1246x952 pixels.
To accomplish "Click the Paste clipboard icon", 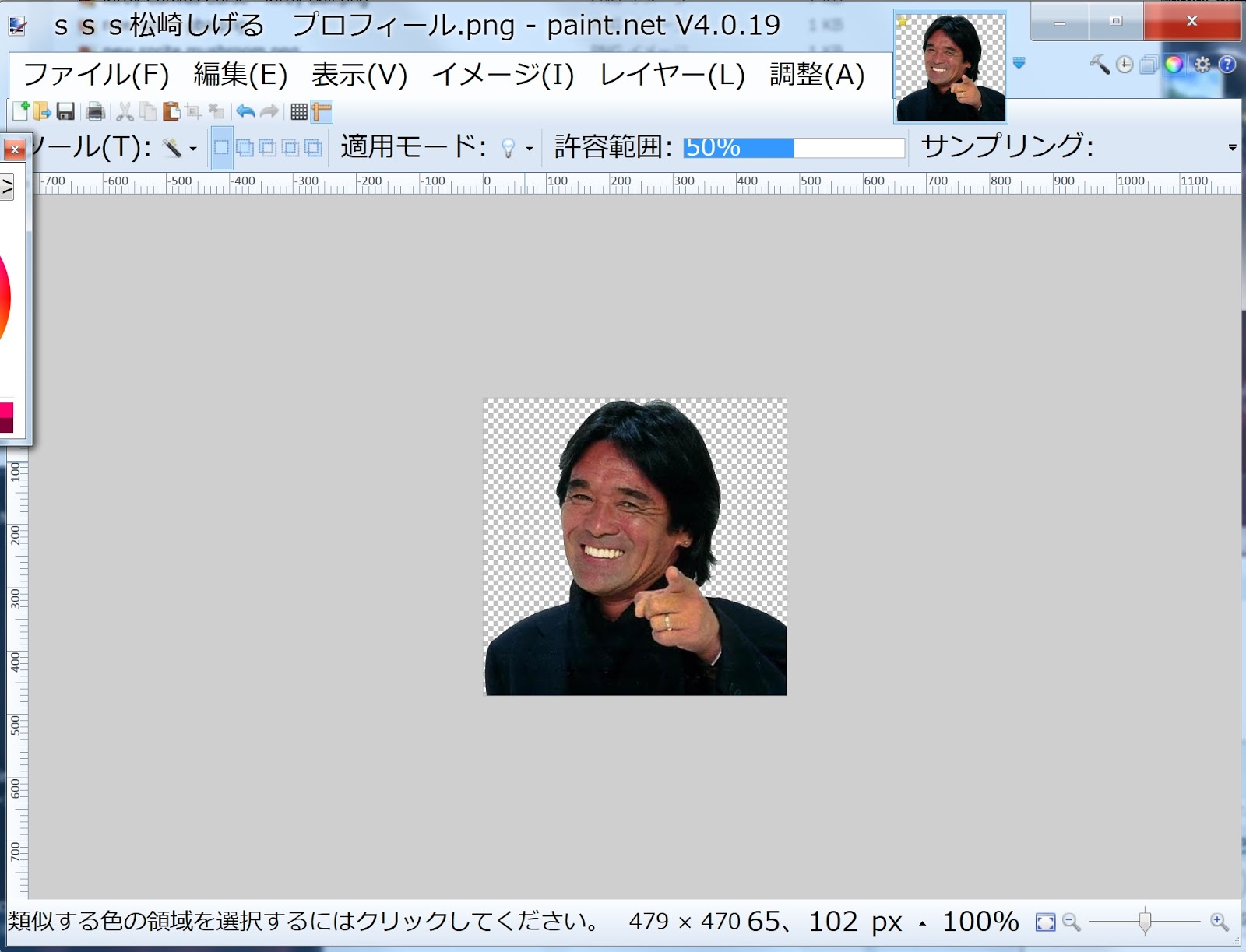I will 171,111.
